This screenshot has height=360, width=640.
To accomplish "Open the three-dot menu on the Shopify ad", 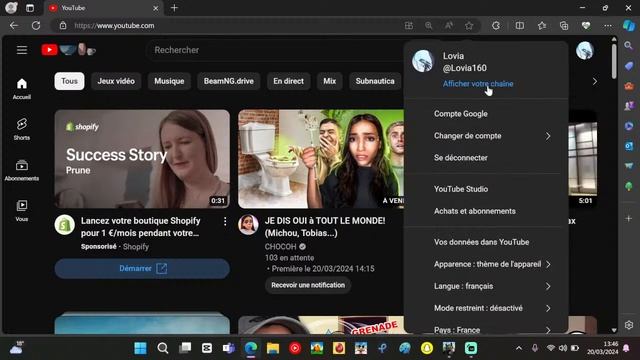I will pyautogui.click(x=225, y=221).
